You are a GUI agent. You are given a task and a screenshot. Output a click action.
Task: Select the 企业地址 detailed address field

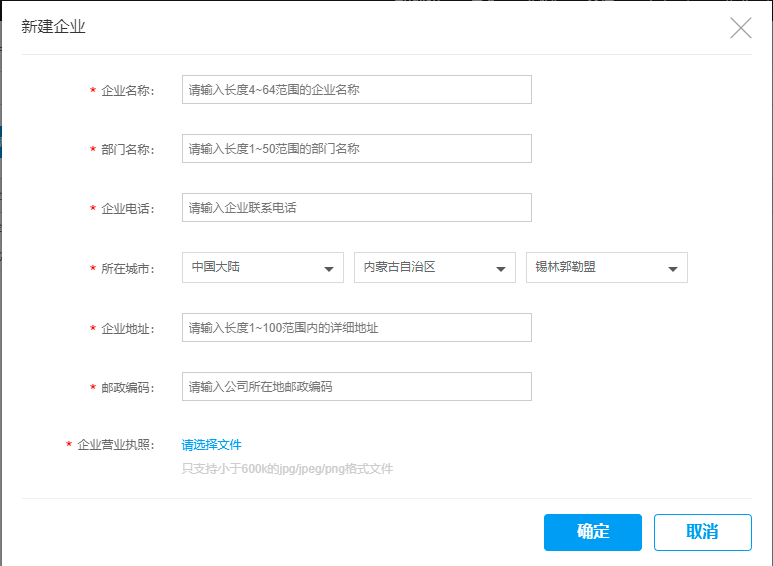(x=356, y=328)
